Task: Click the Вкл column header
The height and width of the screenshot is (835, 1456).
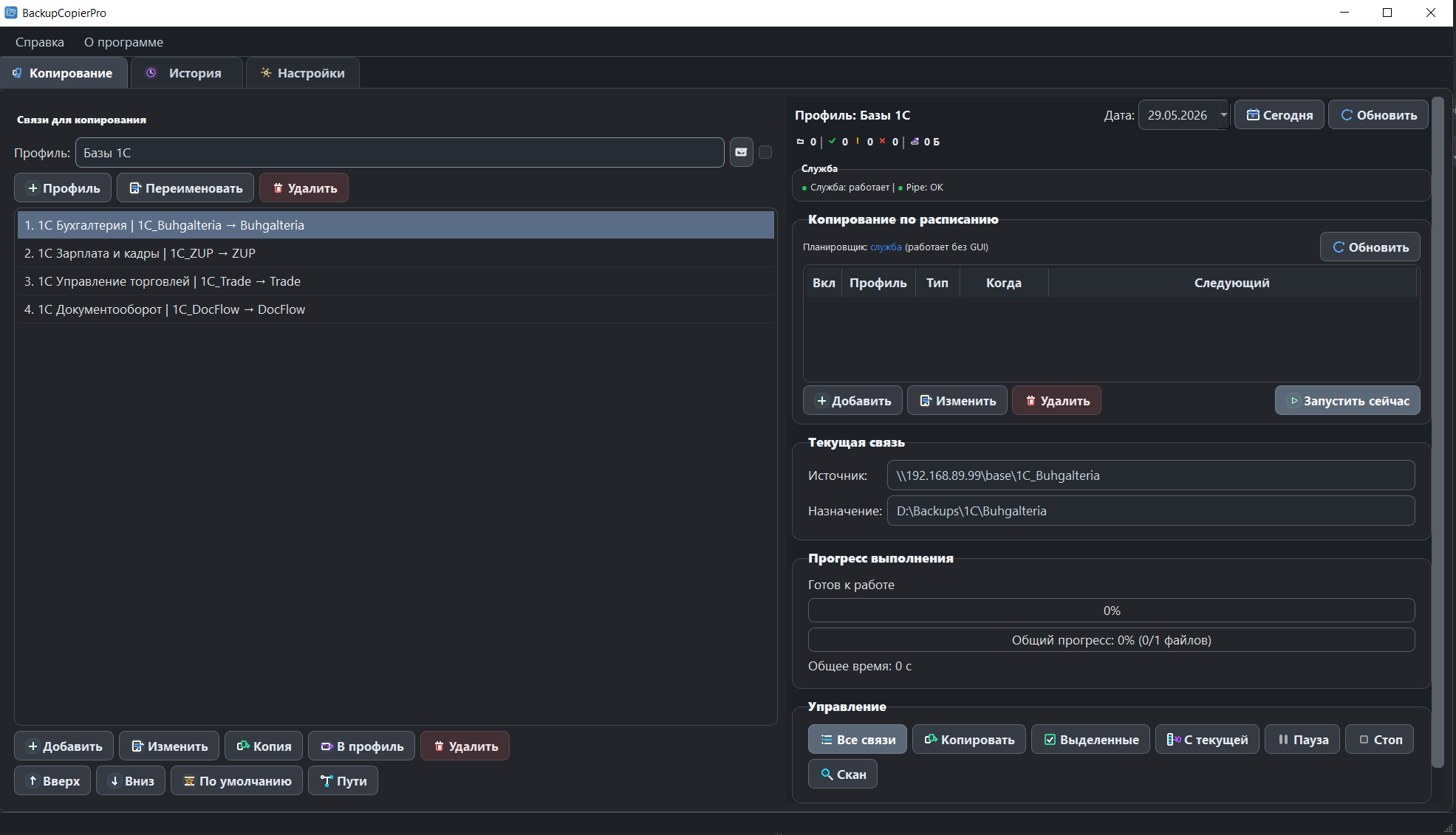Action: pyautogui.click(x=824, y=283)
